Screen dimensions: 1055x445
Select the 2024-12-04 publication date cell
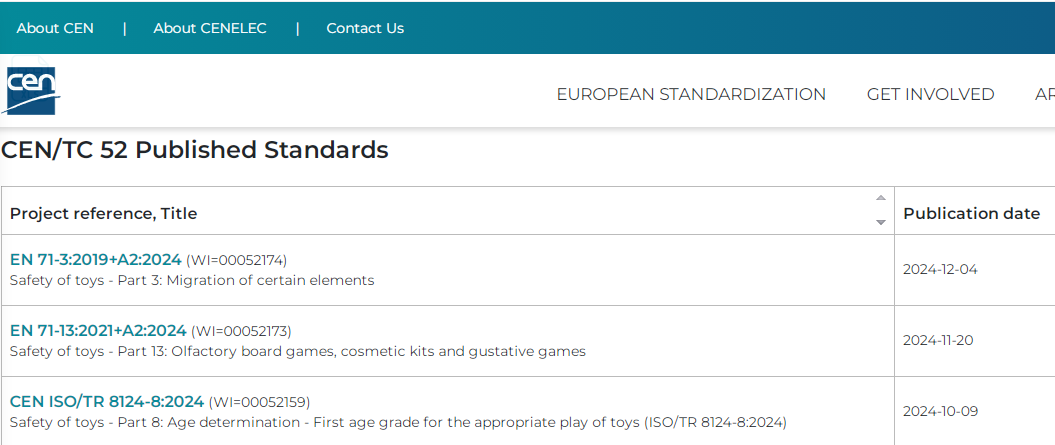(x=940, y=269)
